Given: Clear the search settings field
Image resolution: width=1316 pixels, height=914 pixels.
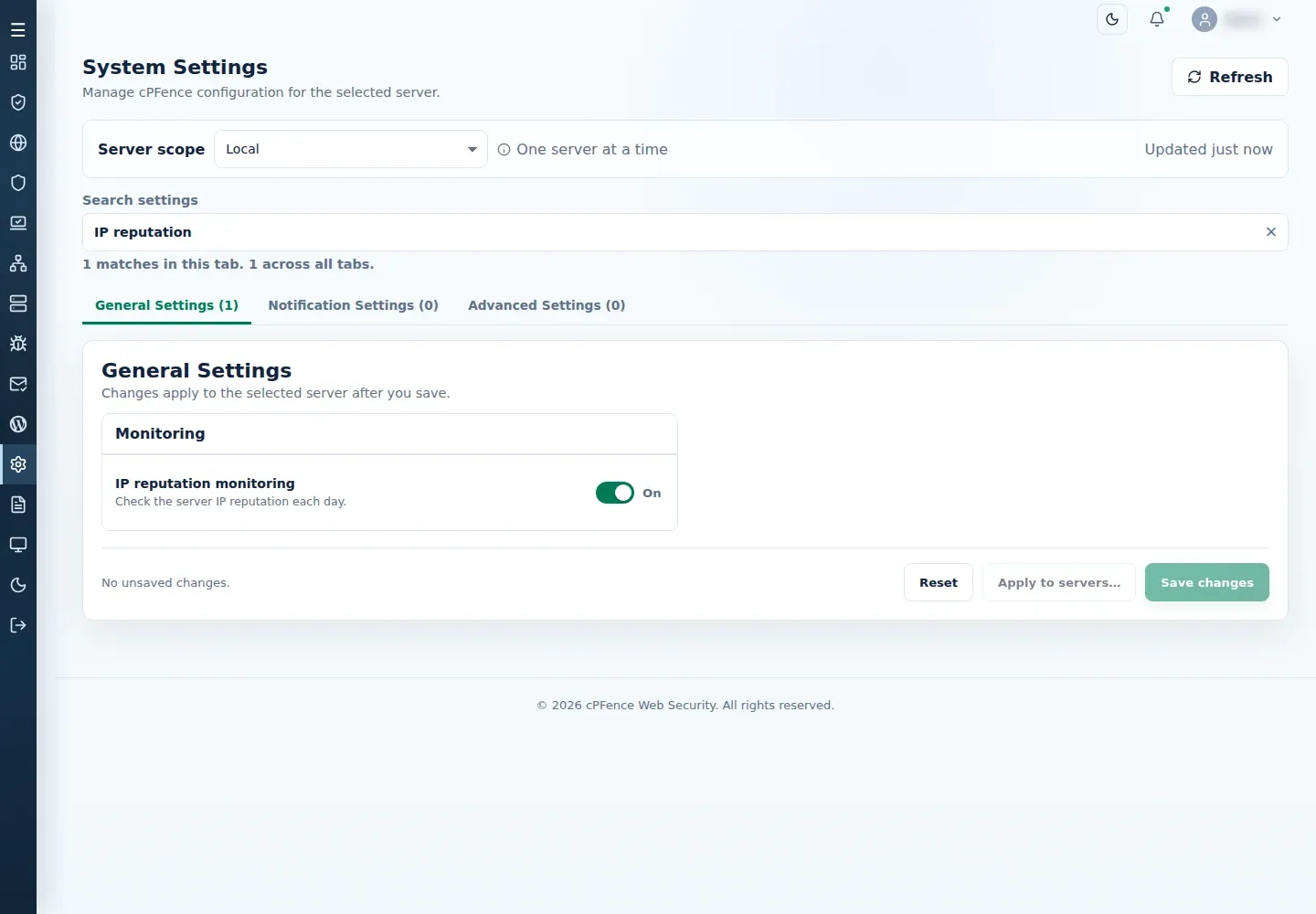Looking at the screenshot, I should tap(1270, 232).
